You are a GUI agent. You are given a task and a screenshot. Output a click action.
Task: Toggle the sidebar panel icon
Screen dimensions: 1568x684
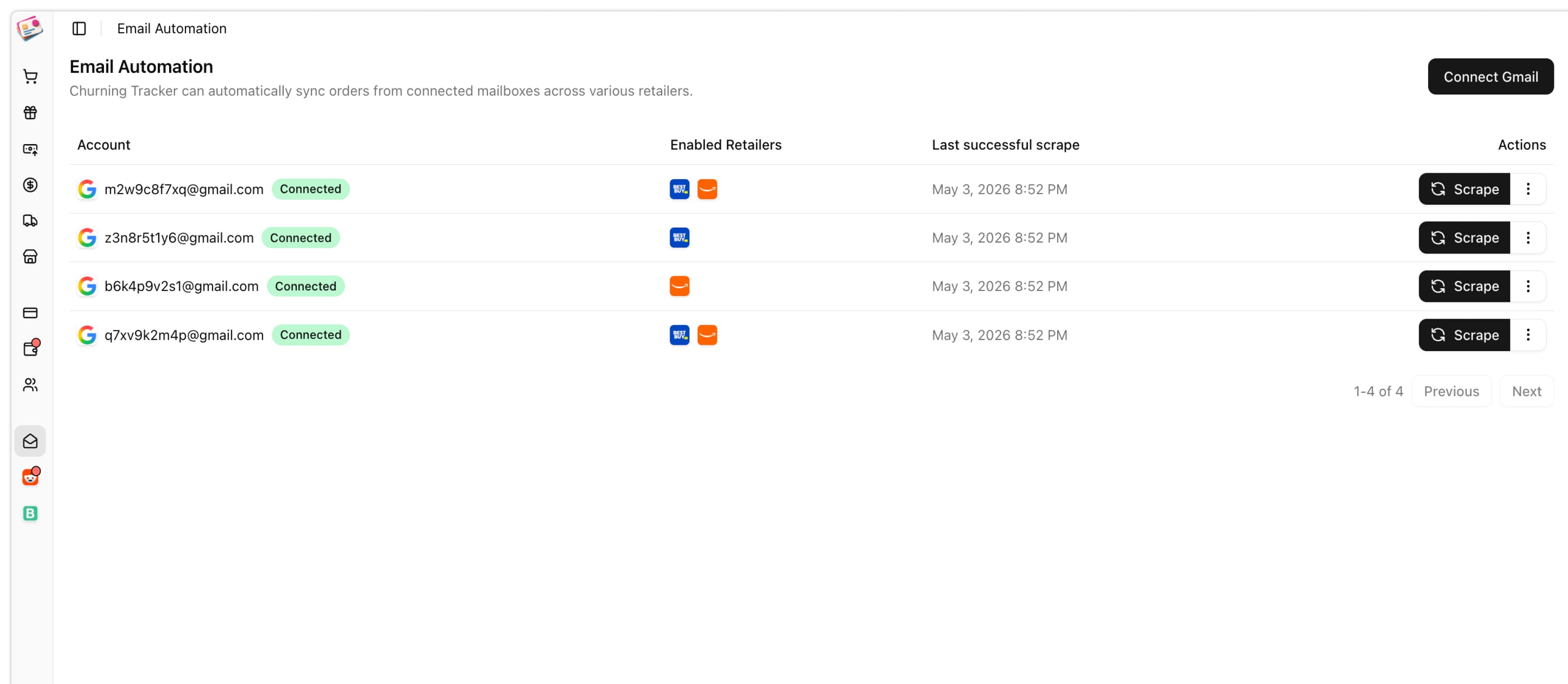pos(79,29)
